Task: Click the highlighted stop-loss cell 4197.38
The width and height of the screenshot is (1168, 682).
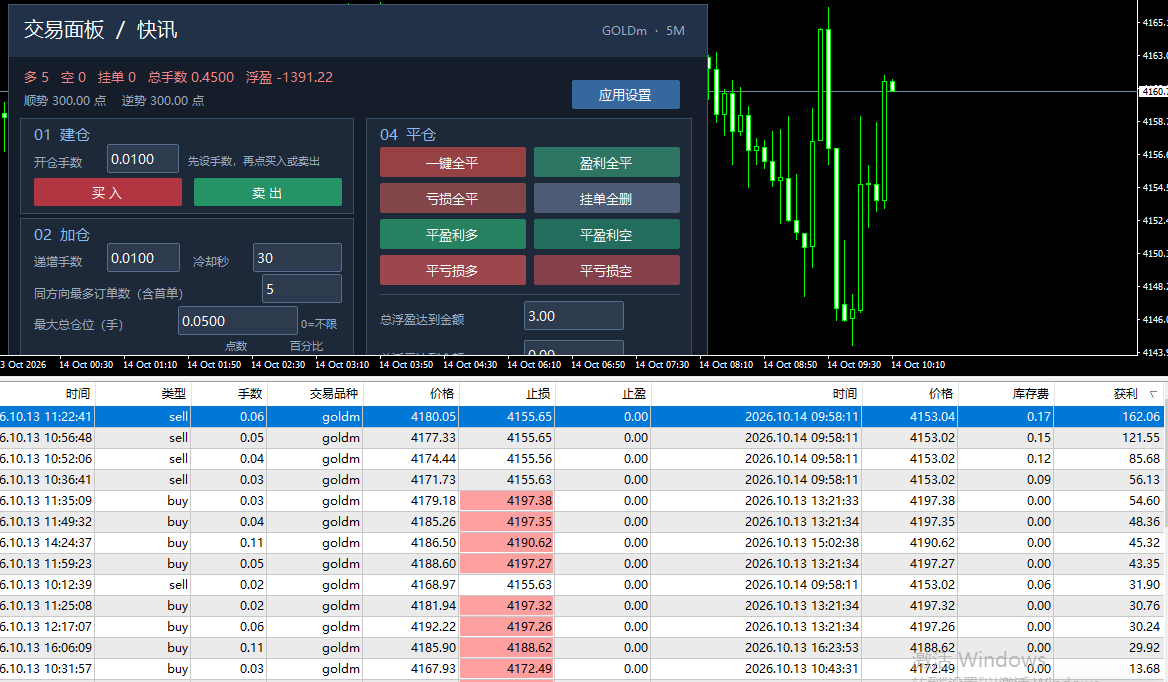Action: [x=507, y=500]
